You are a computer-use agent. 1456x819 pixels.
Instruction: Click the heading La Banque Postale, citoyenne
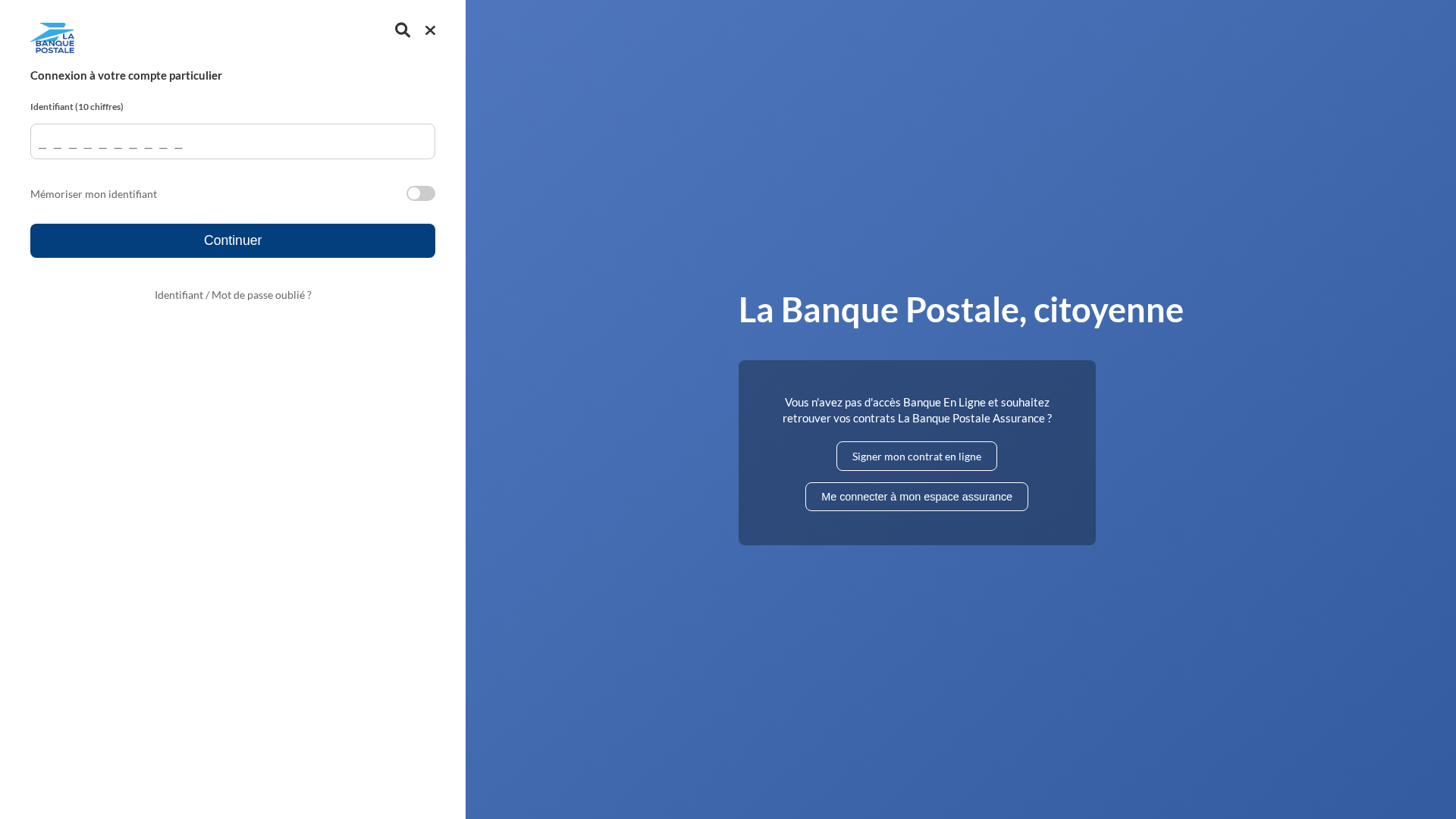[961, 309]
